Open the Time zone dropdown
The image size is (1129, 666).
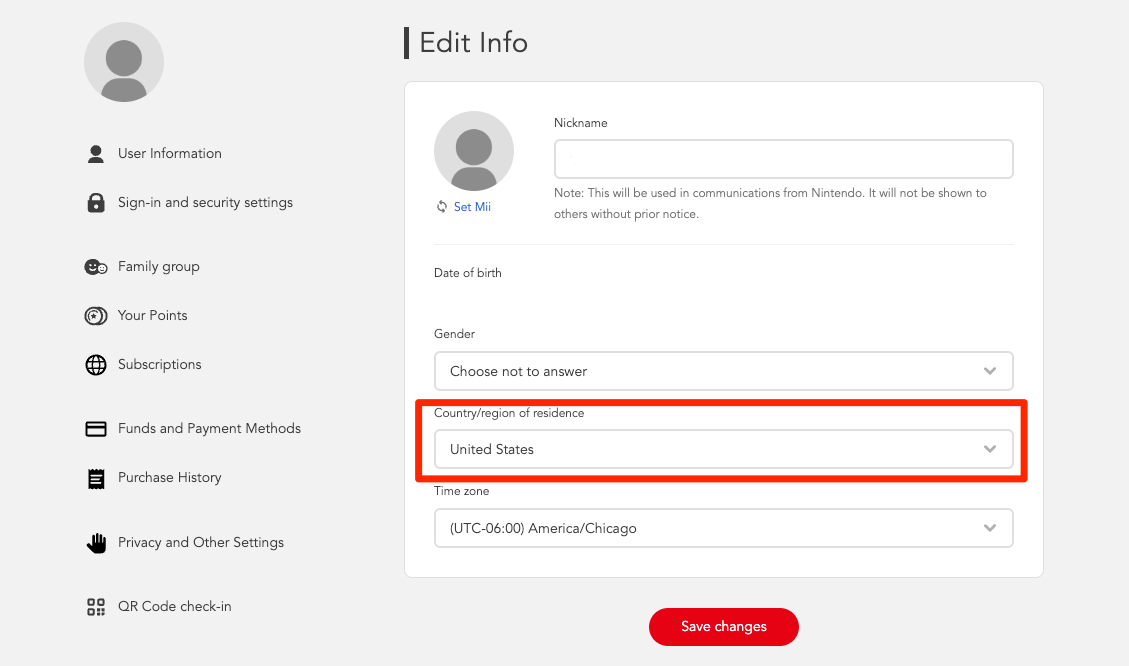724,528
